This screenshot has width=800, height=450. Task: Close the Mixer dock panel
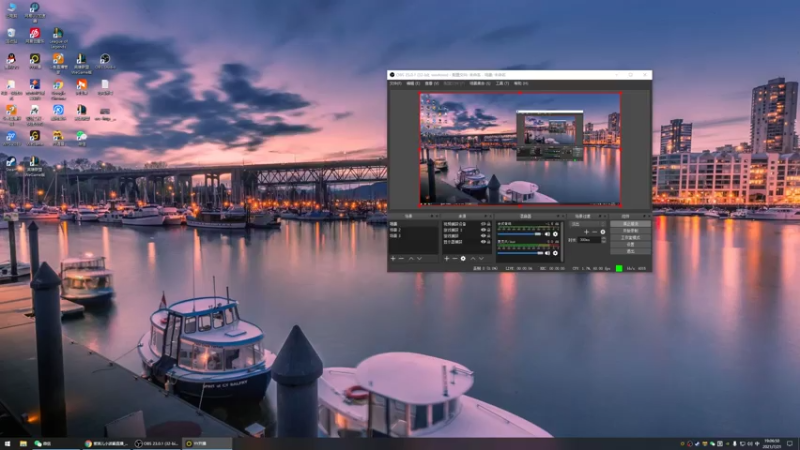(563, 216)
